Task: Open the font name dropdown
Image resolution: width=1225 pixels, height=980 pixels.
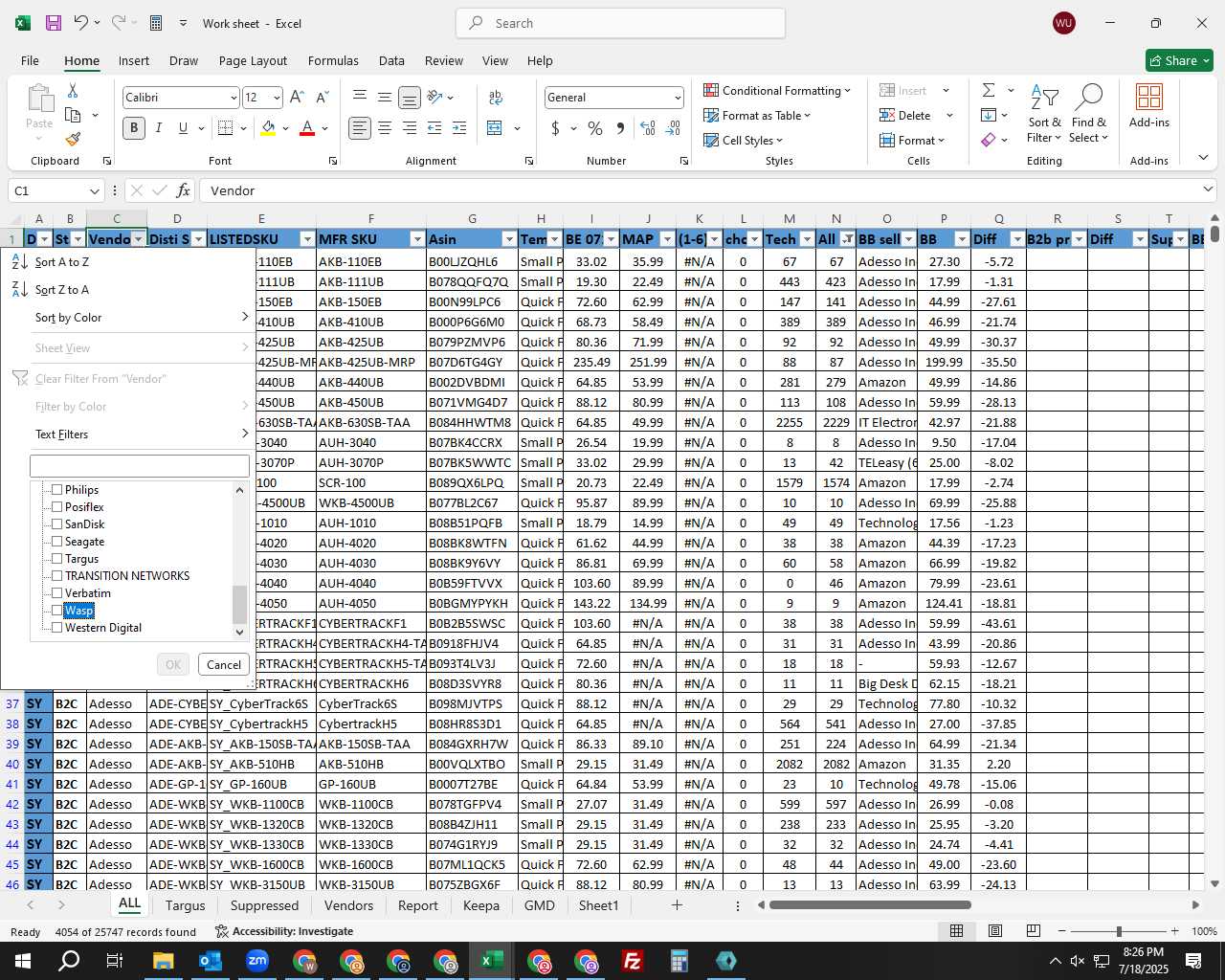Action: [x=233, y=98]
